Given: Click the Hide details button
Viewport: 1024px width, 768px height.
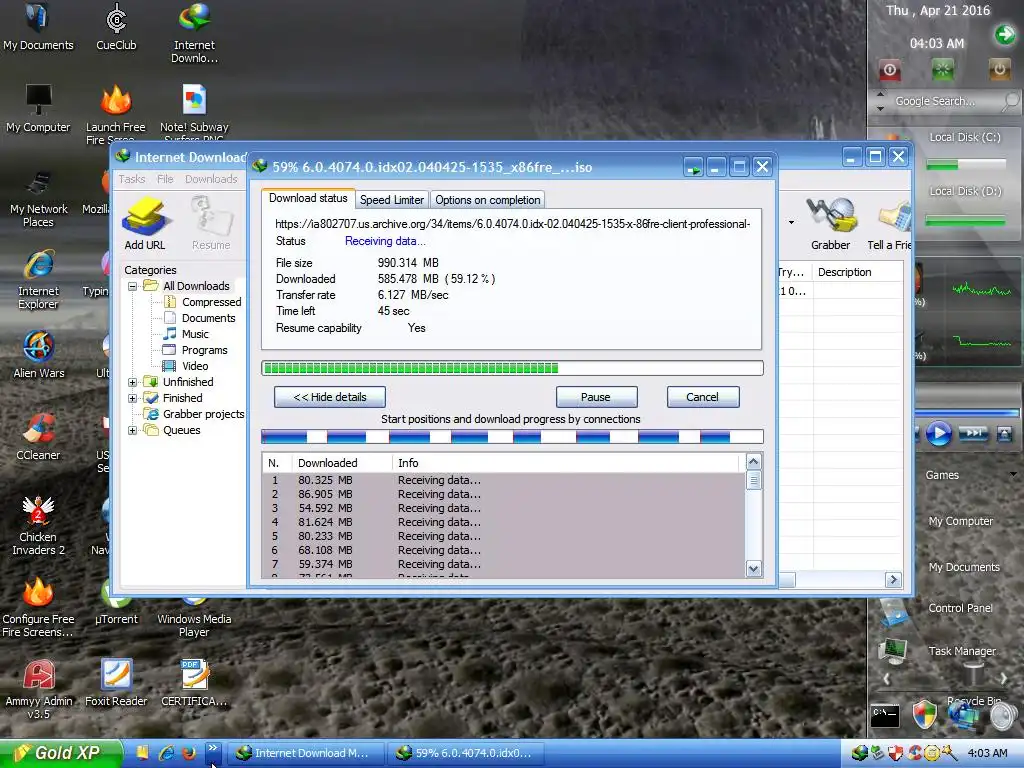Looking at the screenshot, I should (x=330, y=397).
